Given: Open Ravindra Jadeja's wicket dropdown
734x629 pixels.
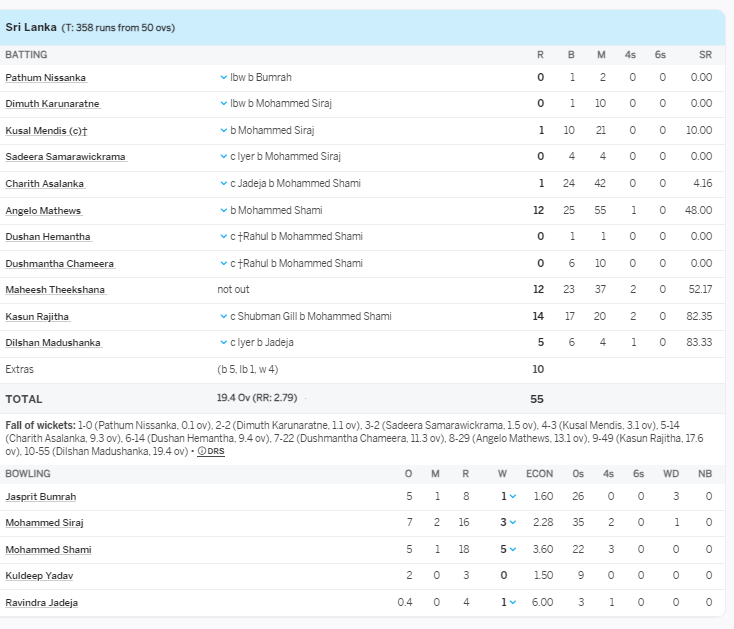Looking at the screenshot, I should point(513,603).
